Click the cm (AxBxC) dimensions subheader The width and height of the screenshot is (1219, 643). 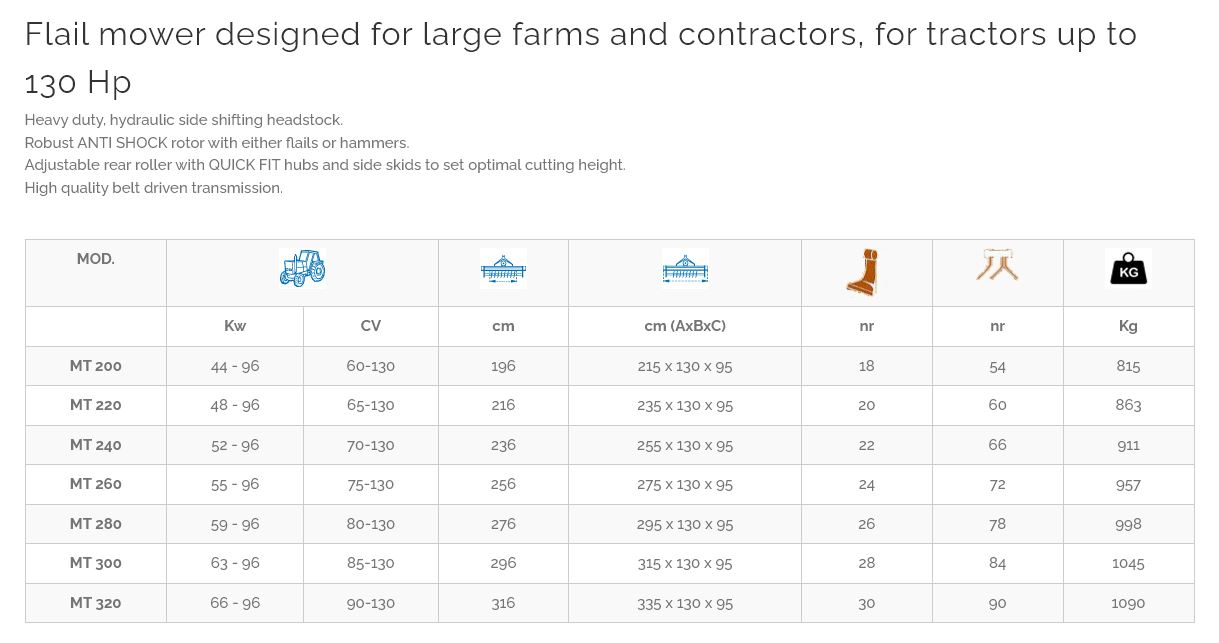[685, 326]
